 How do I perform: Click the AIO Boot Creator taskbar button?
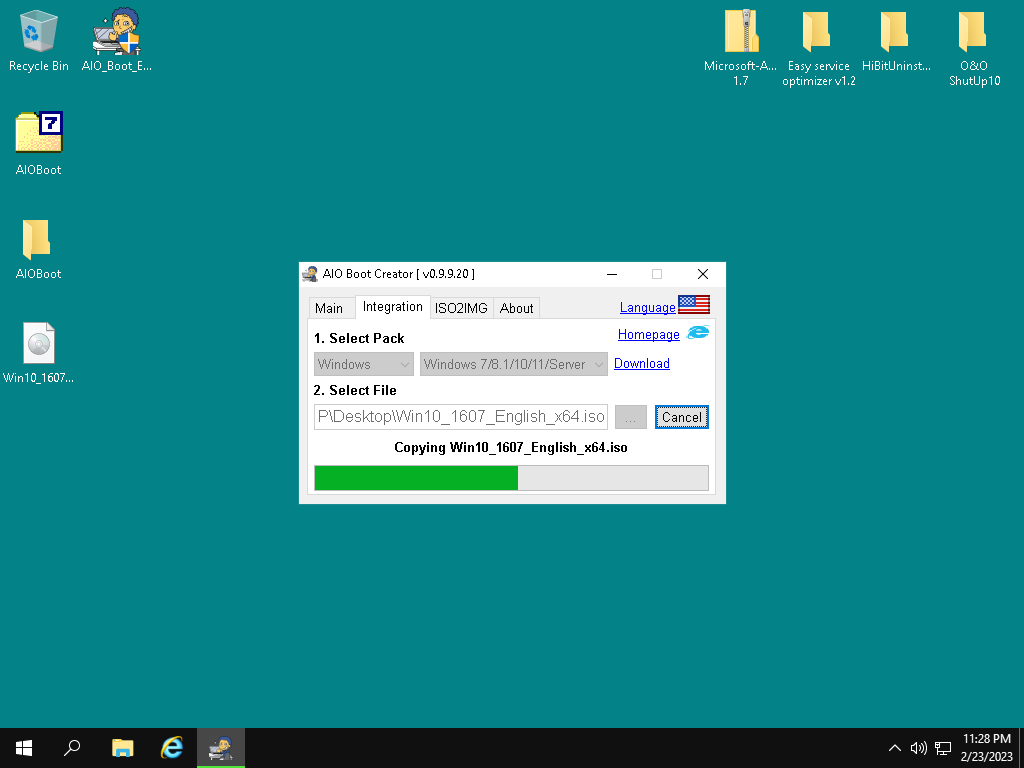click(220, 747)
